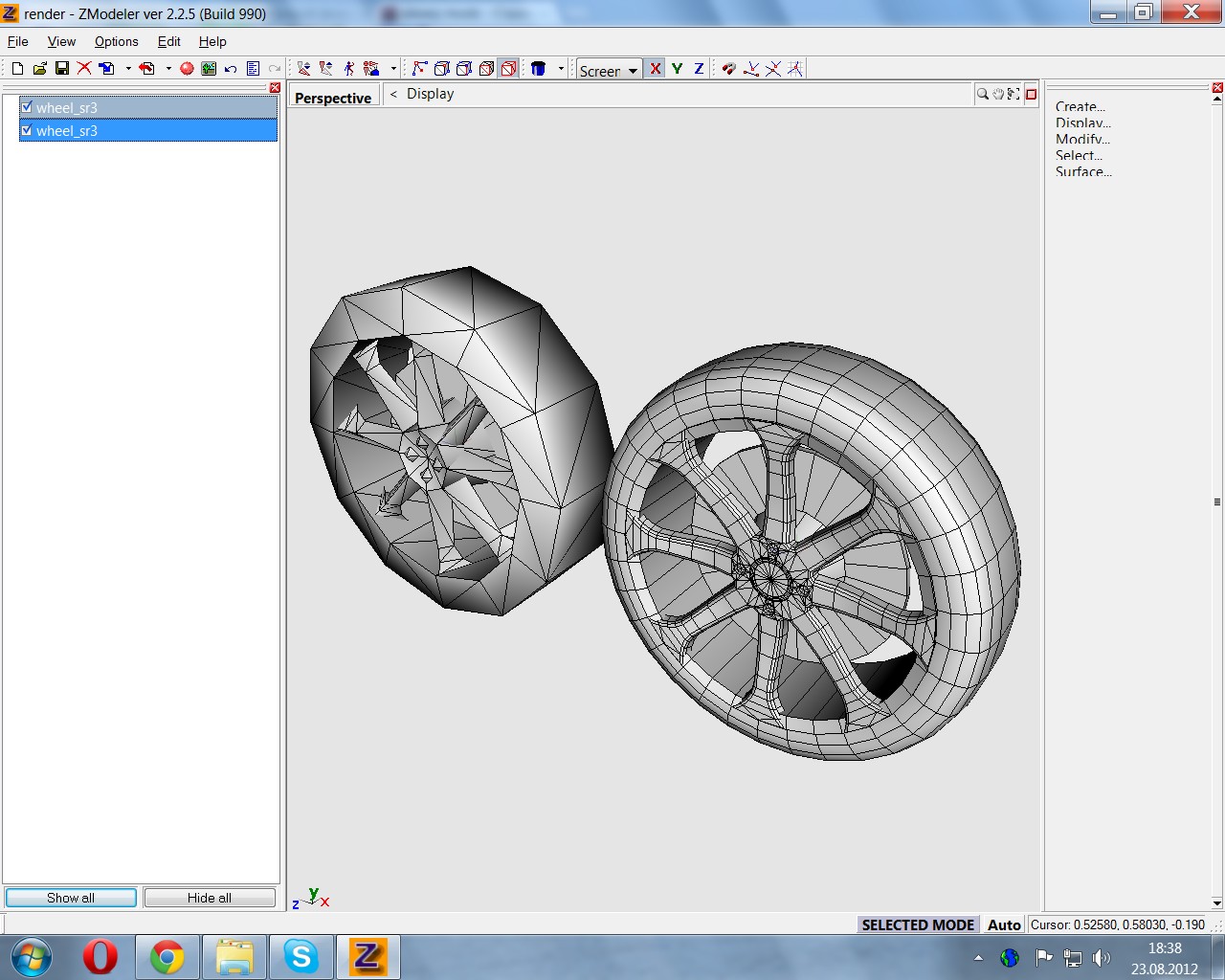Click the Save file floppy disk icon
The height and width of the screenshot is (980, 1225).
[62, 68]
